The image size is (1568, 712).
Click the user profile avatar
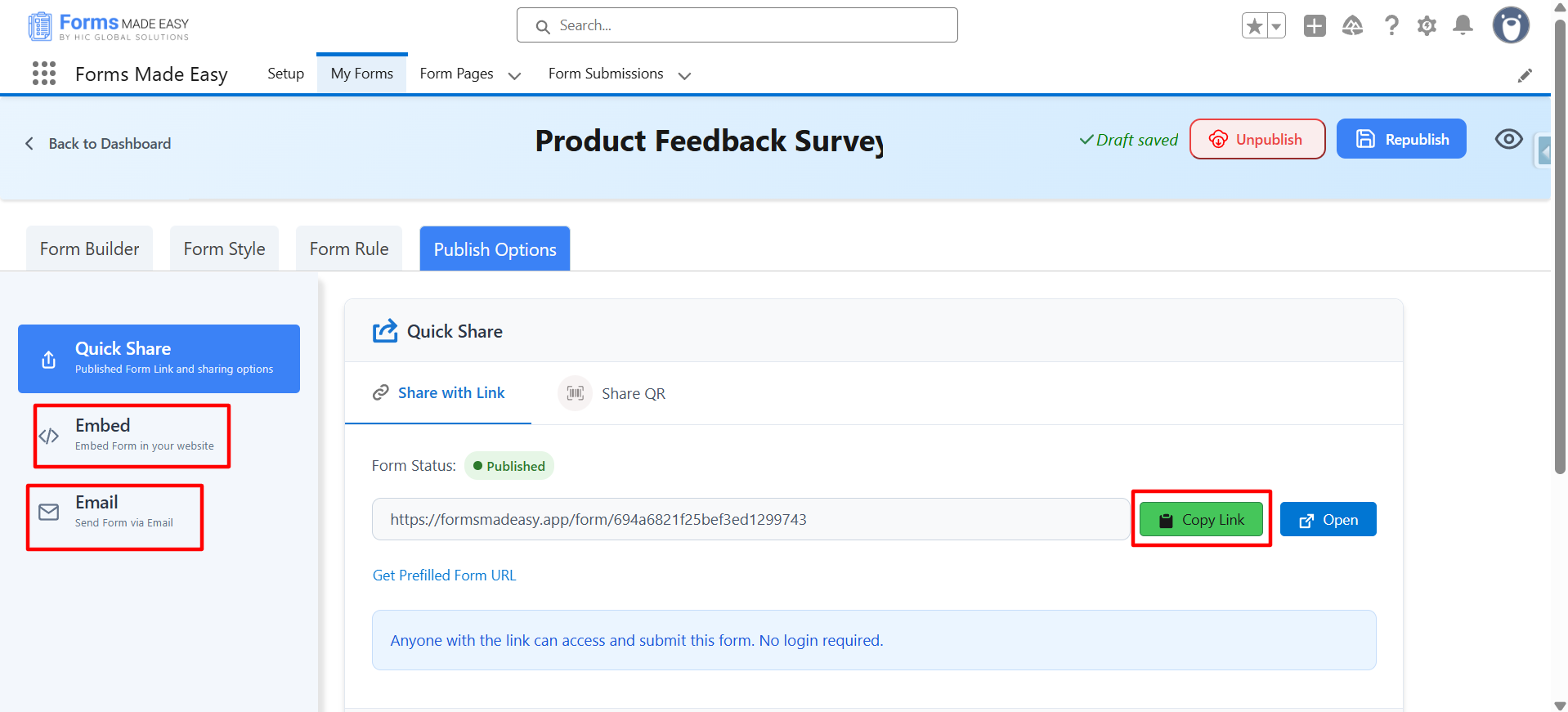point(1510,26)
